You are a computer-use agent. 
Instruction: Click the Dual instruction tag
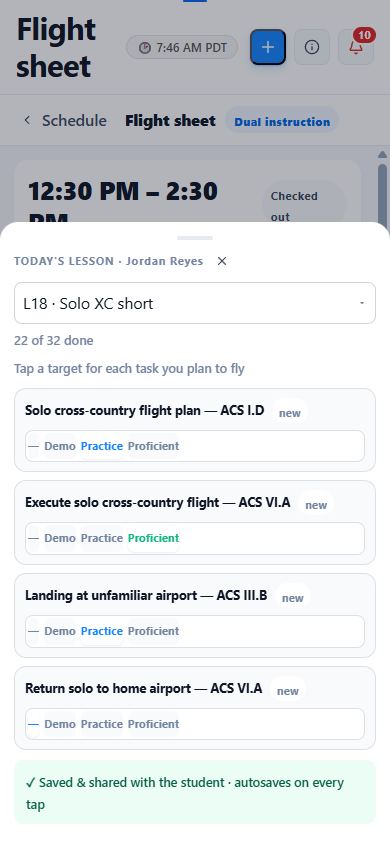click(x=282, y=121)
